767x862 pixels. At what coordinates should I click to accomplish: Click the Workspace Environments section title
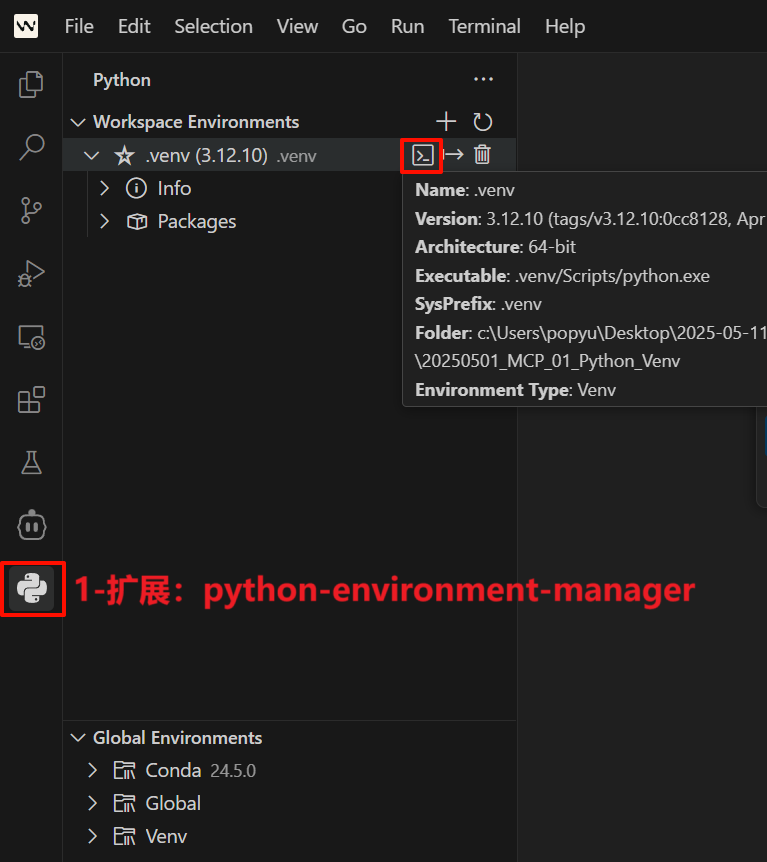tap(196, 122)
